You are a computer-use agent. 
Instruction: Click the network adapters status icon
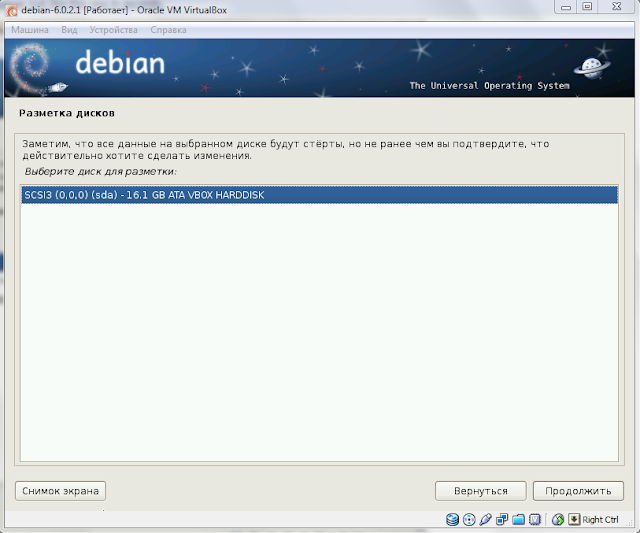click(x=502, y=519)
